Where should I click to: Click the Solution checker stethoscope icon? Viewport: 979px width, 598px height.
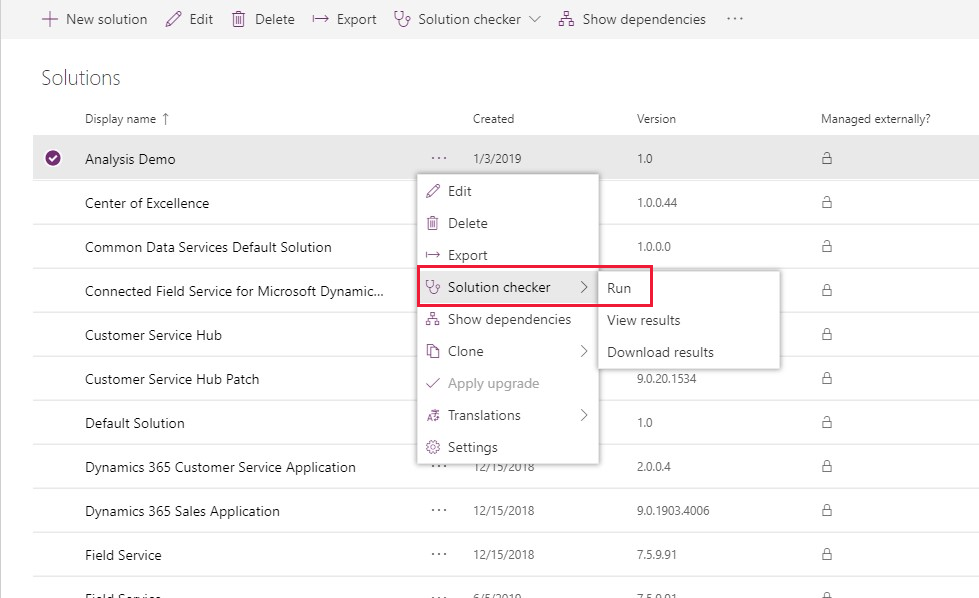(434, 287)
